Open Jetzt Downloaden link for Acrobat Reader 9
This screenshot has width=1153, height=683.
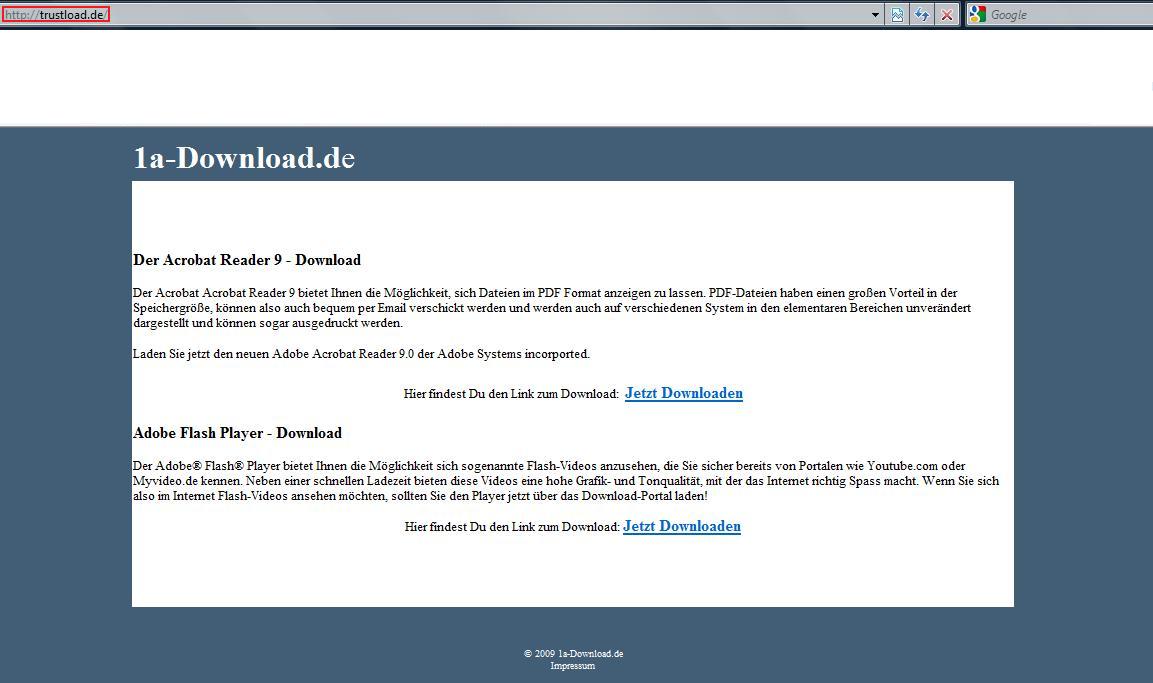click(684, 393)
